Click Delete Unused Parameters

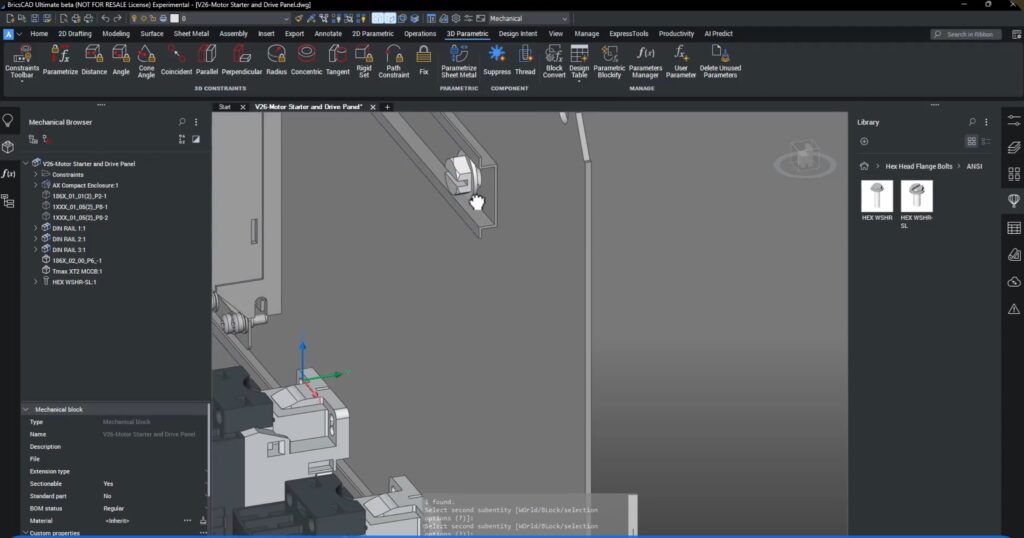click(x=720, y=61)
